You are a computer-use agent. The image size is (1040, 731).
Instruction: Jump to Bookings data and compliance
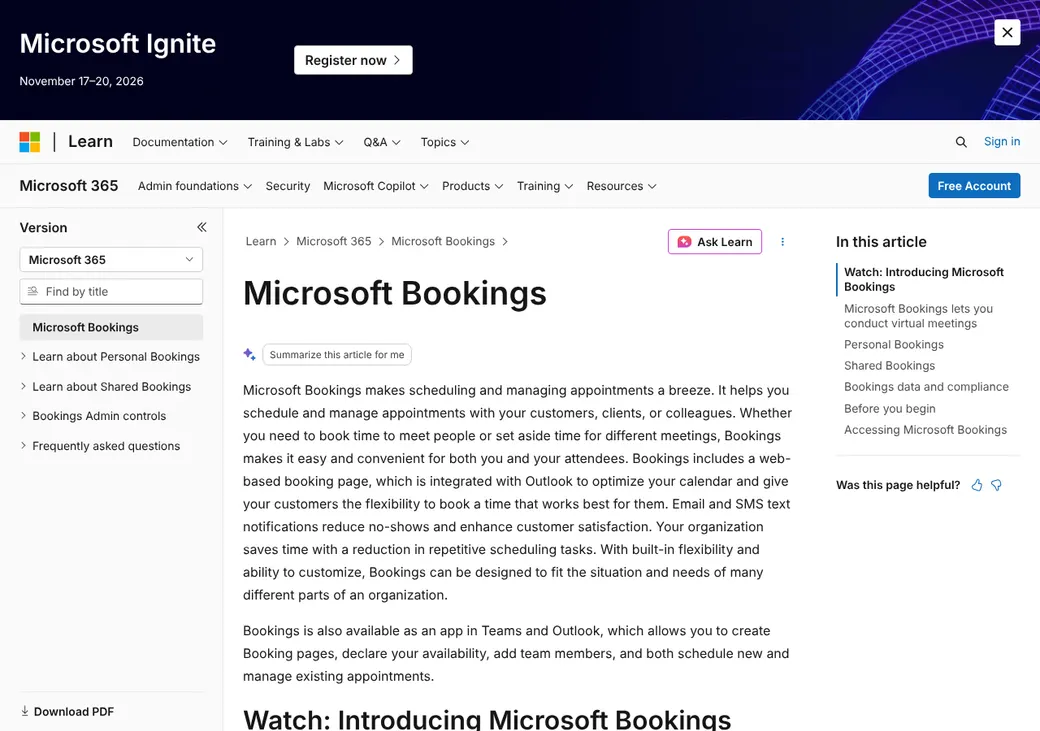tap(926, 387)
